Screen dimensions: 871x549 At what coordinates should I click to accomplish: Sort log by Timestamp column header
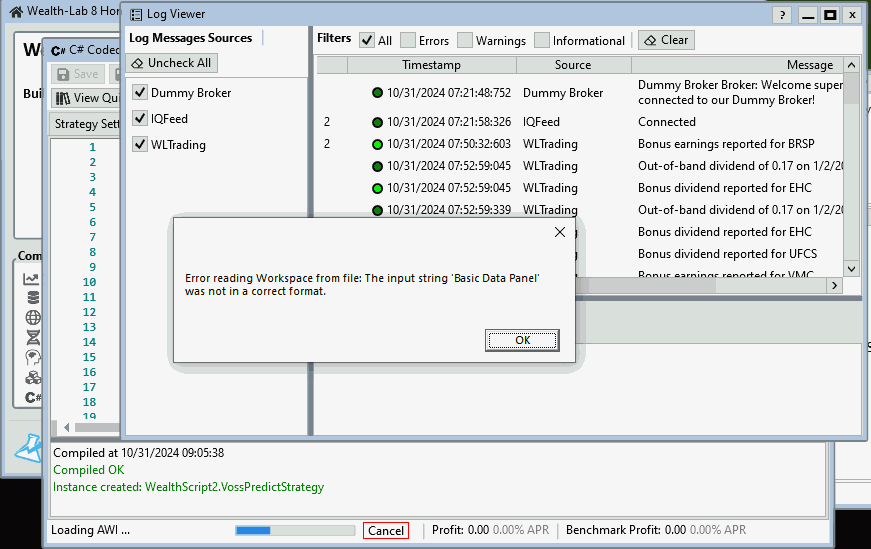point(431,65)
